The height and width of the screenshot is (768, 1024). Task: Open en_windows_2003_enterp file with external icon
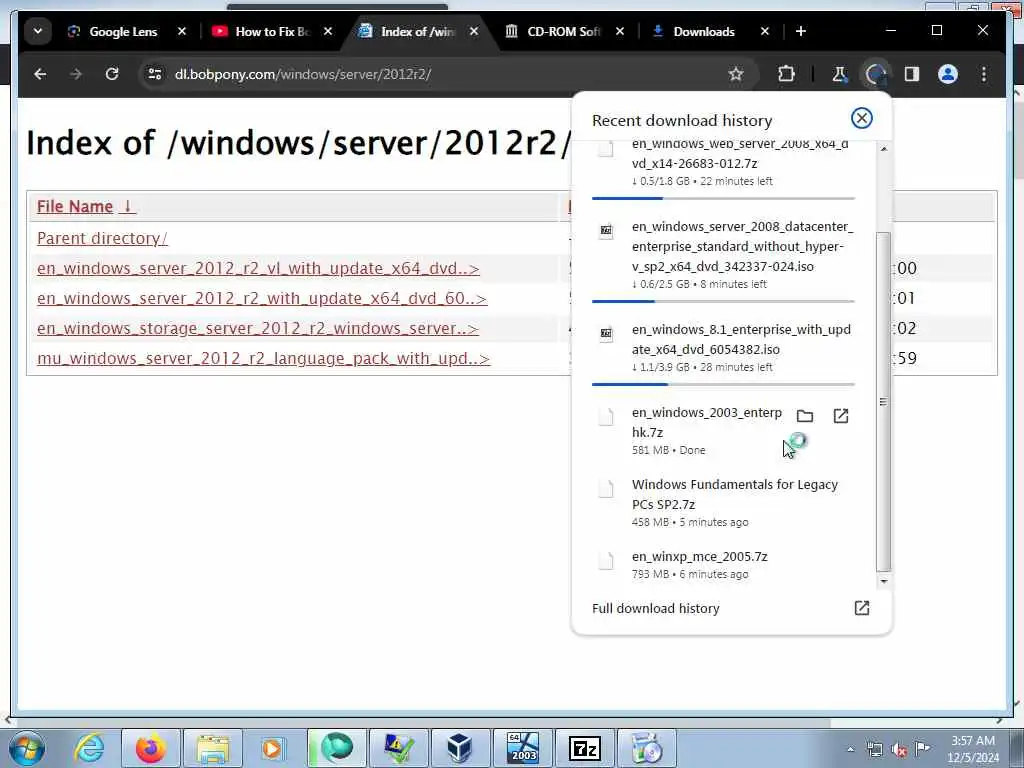pos(840,416)
